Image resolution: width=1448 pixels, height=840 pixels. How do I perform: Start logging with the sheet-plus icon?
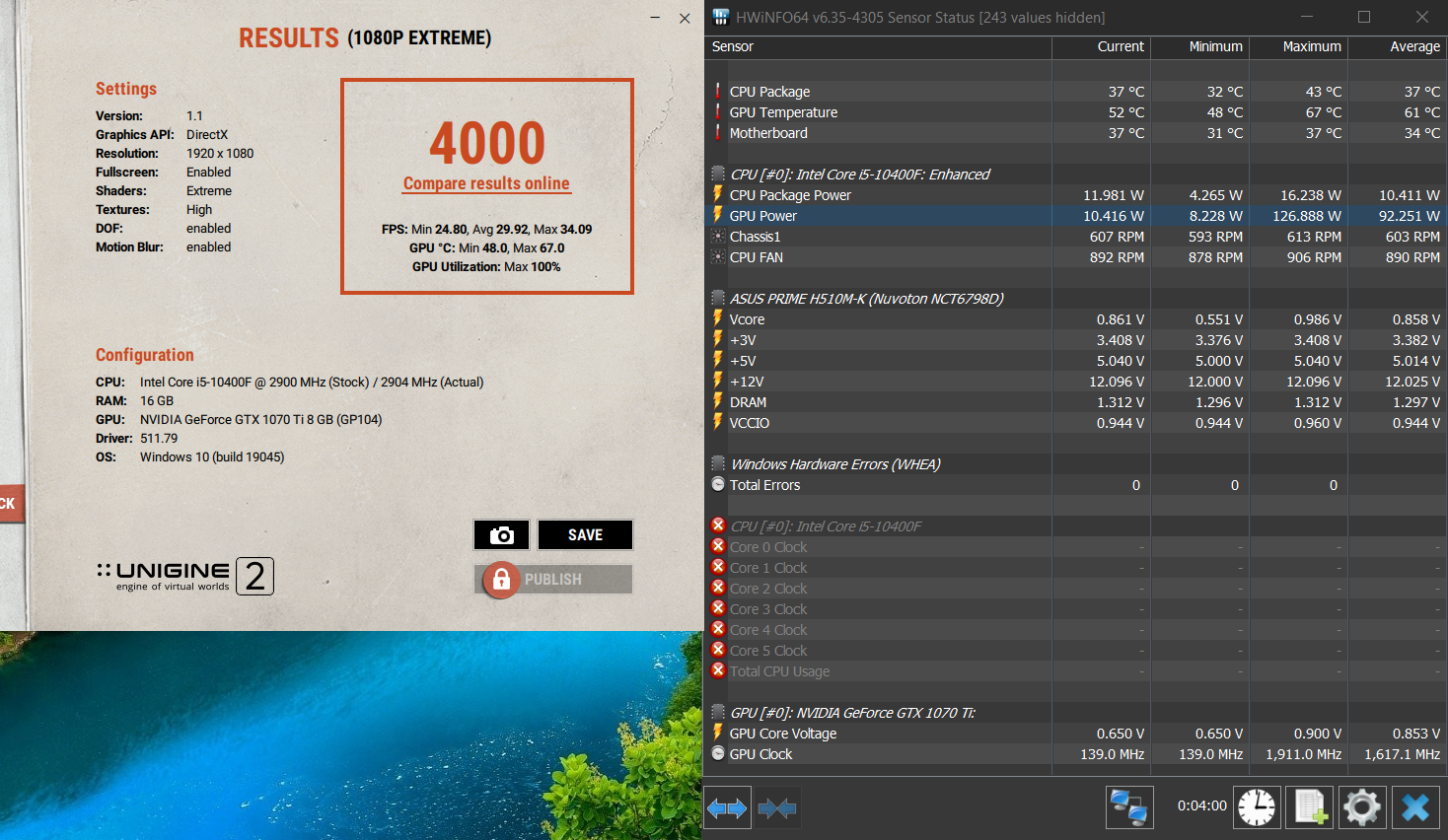click(x=1310, y=807)
